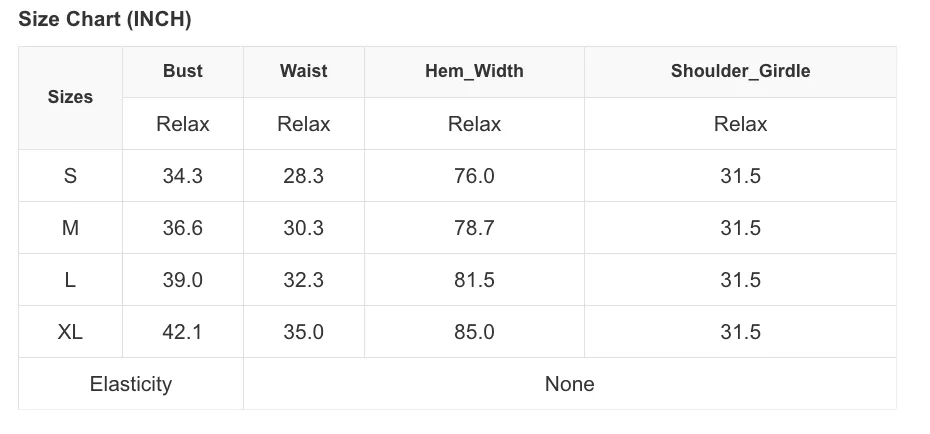Select the L size row label
Screen dimensions: 930x434
[x=70, y=280]
